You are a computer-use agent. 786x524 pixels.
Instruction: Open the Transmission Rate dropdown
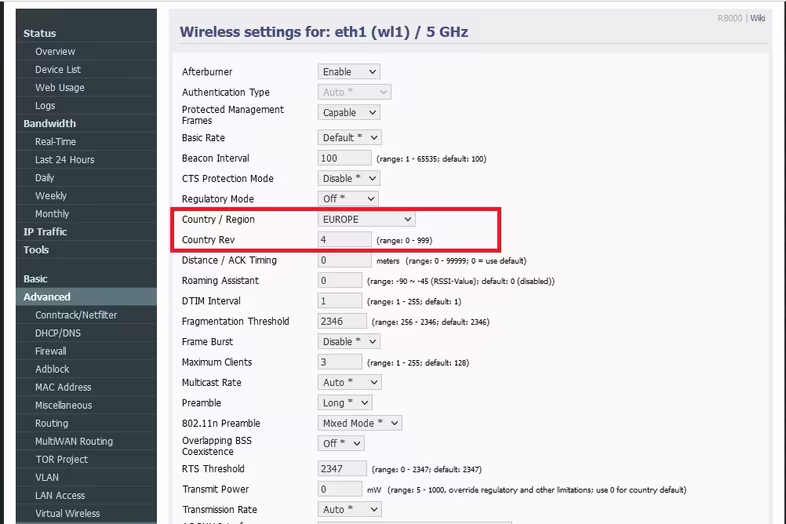[349, 509]
